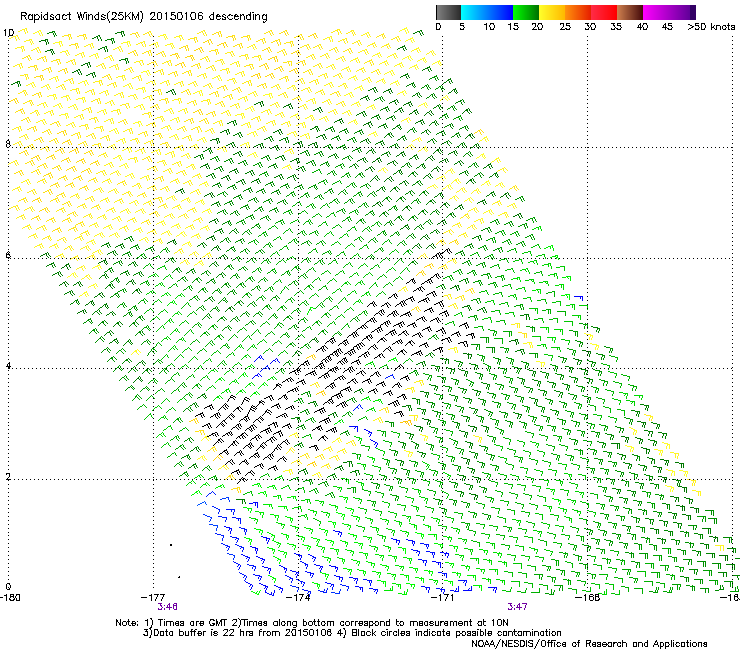Viewport: 740px width, 650px height.
Task: Click the red 30-35 knots legend swatch
Action: pos(604,12)
